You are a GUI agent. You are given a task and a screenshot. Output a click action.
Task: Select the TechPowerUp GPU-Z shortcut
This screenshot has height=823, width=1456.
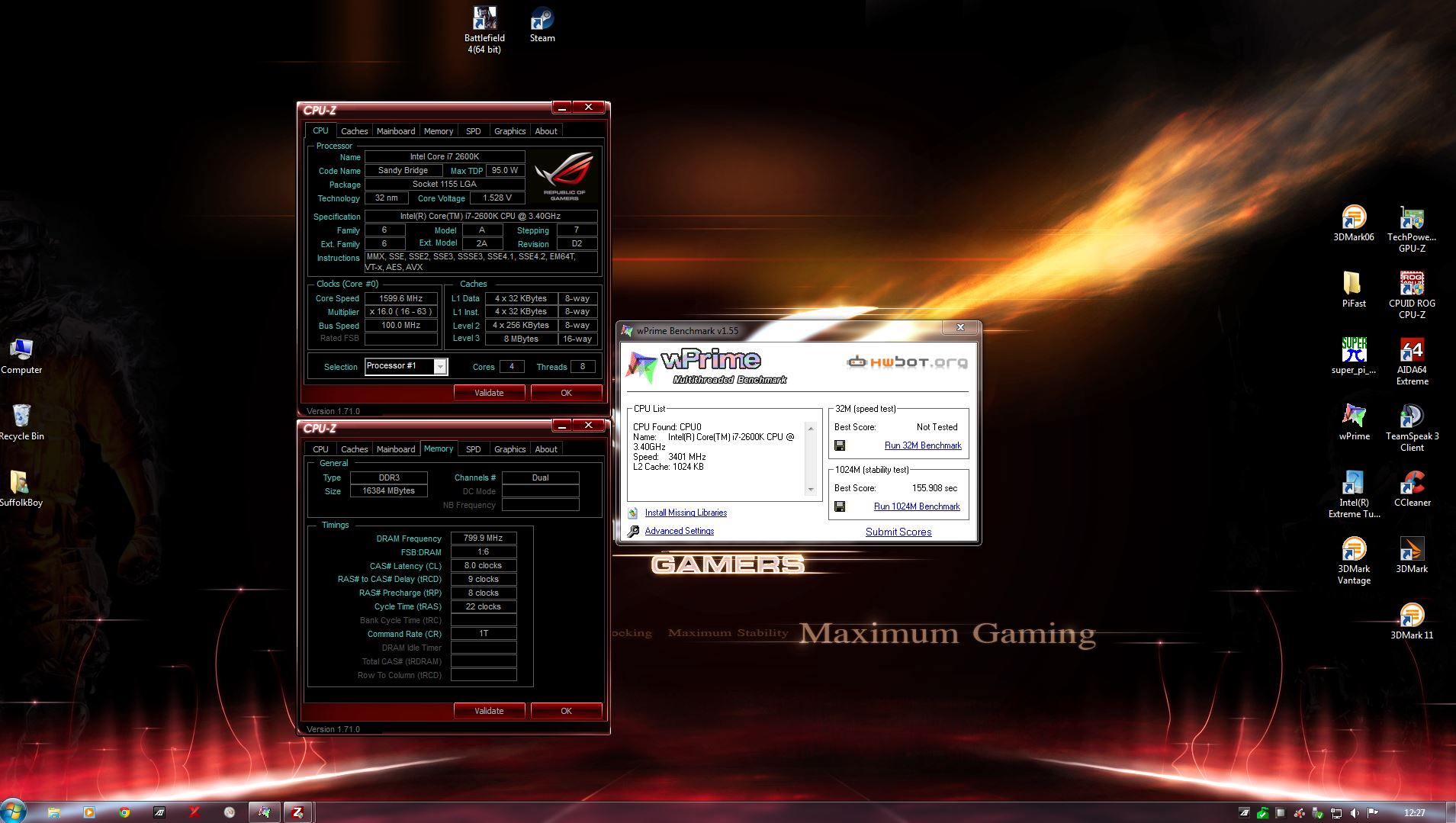tap(1412, 229)
